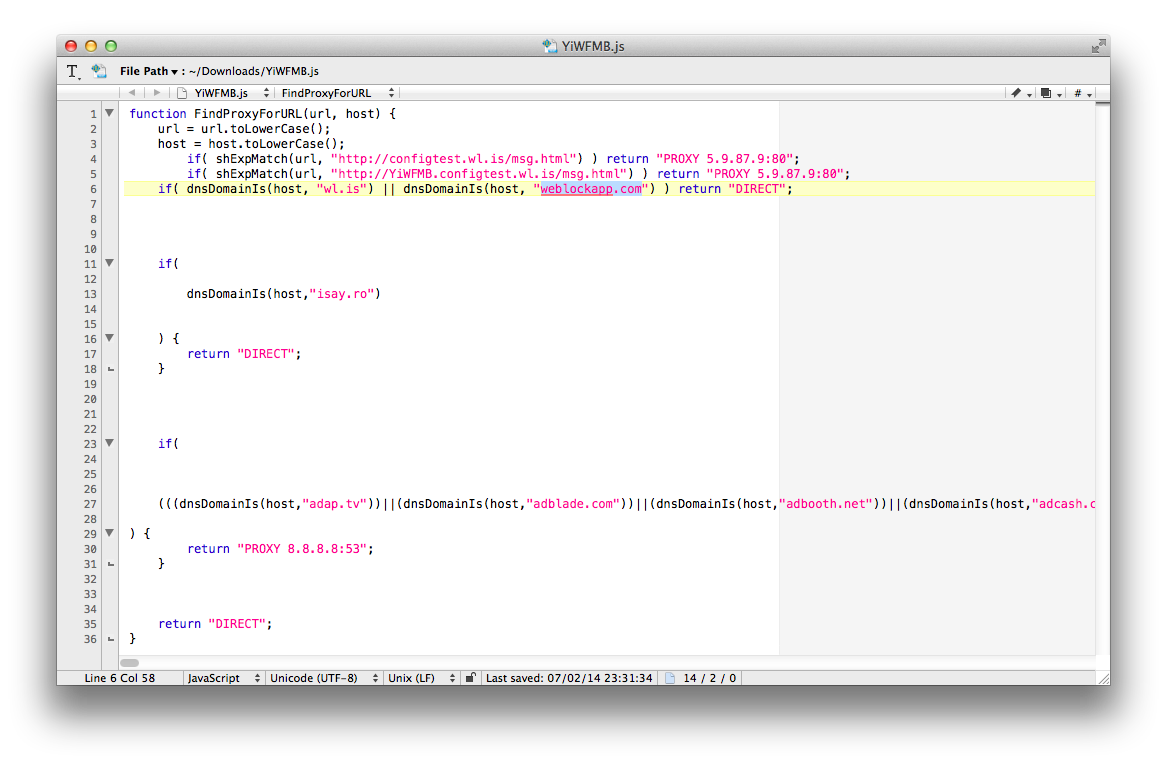Open the counterparts/includes icon menu
1167x764 pixels.
point(1049,93)
